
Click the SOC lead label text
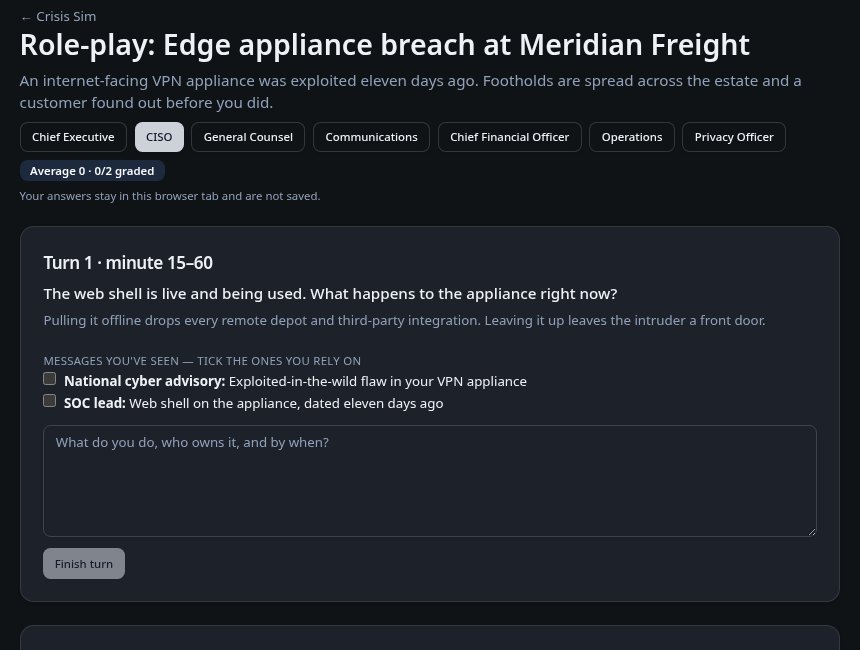pyautogui.click(x=95, y=403)
